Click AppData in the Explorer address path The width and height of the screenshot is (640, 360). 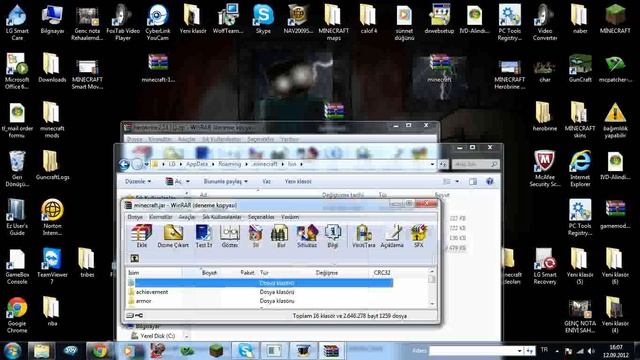pyautogui.click(x=197, y=164)
